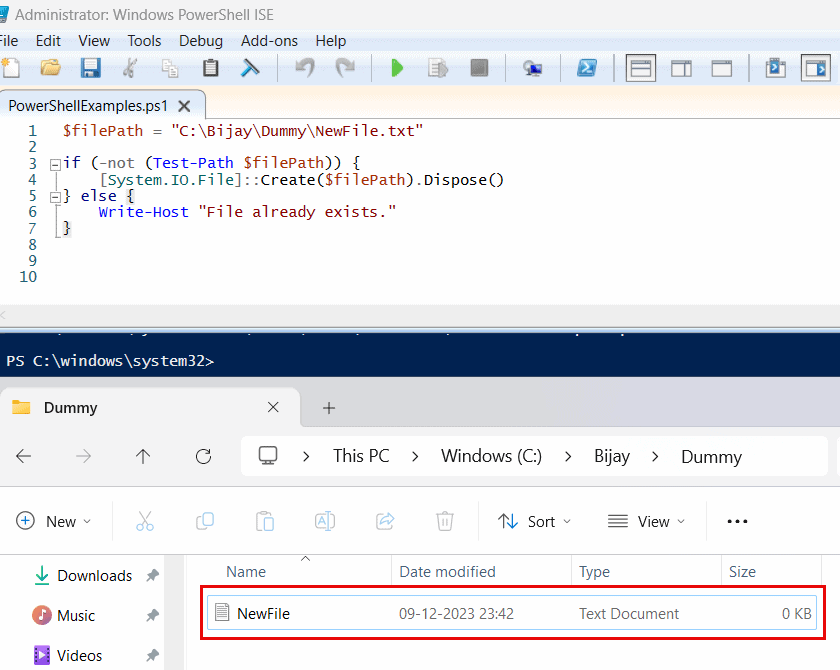Open the Edit menu
The width and height of the screenshot is (840, 670).
tap(48, 41)
